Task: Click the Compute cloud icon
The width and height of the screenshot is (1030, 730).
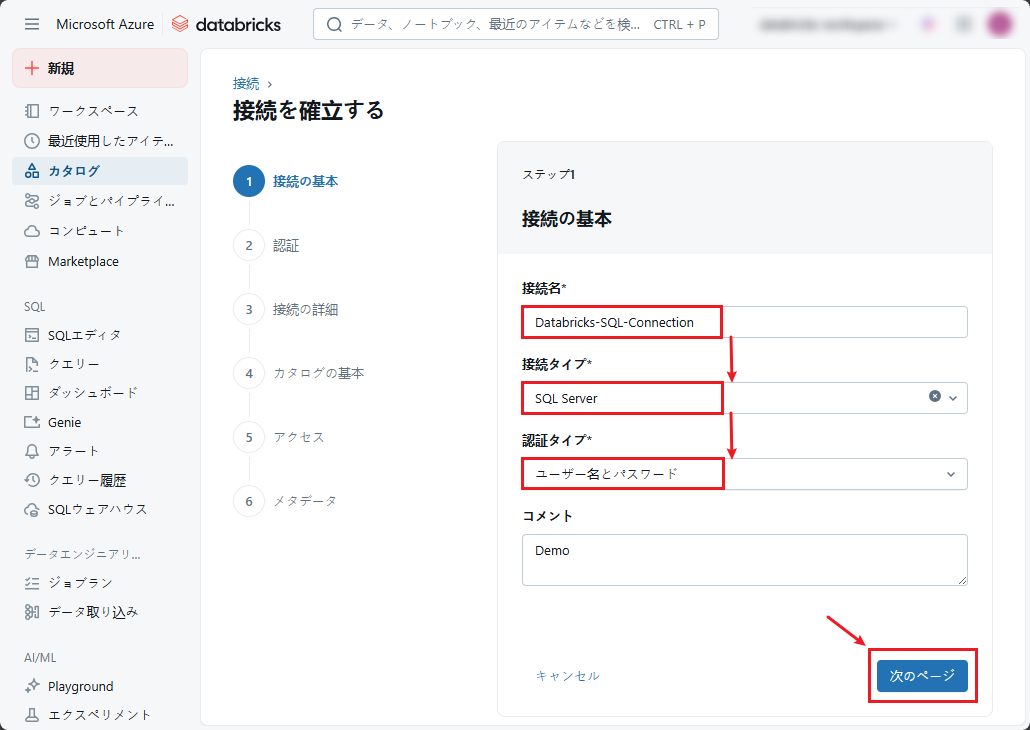Action: click(32, 231)
